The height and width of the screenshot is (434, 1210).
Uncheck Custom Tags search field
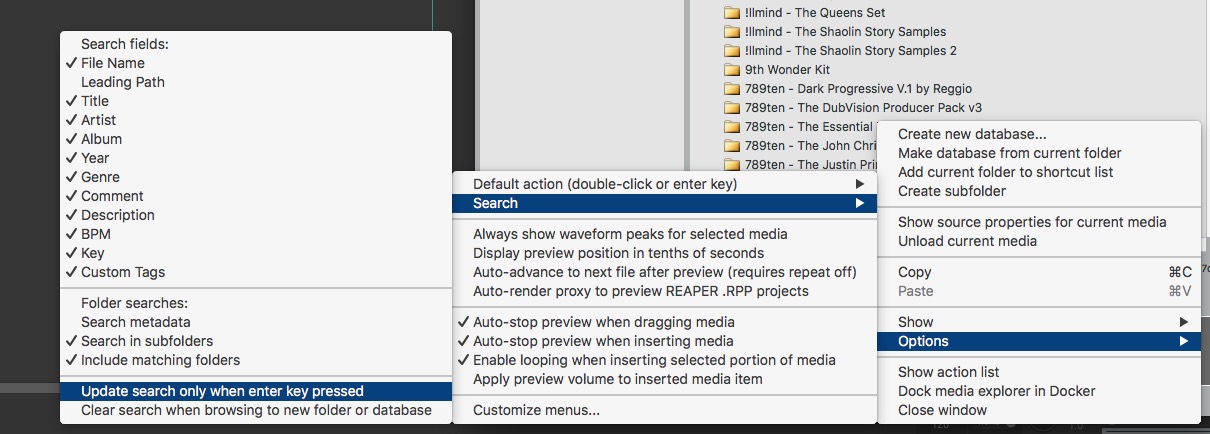click(x=122, y=272)
